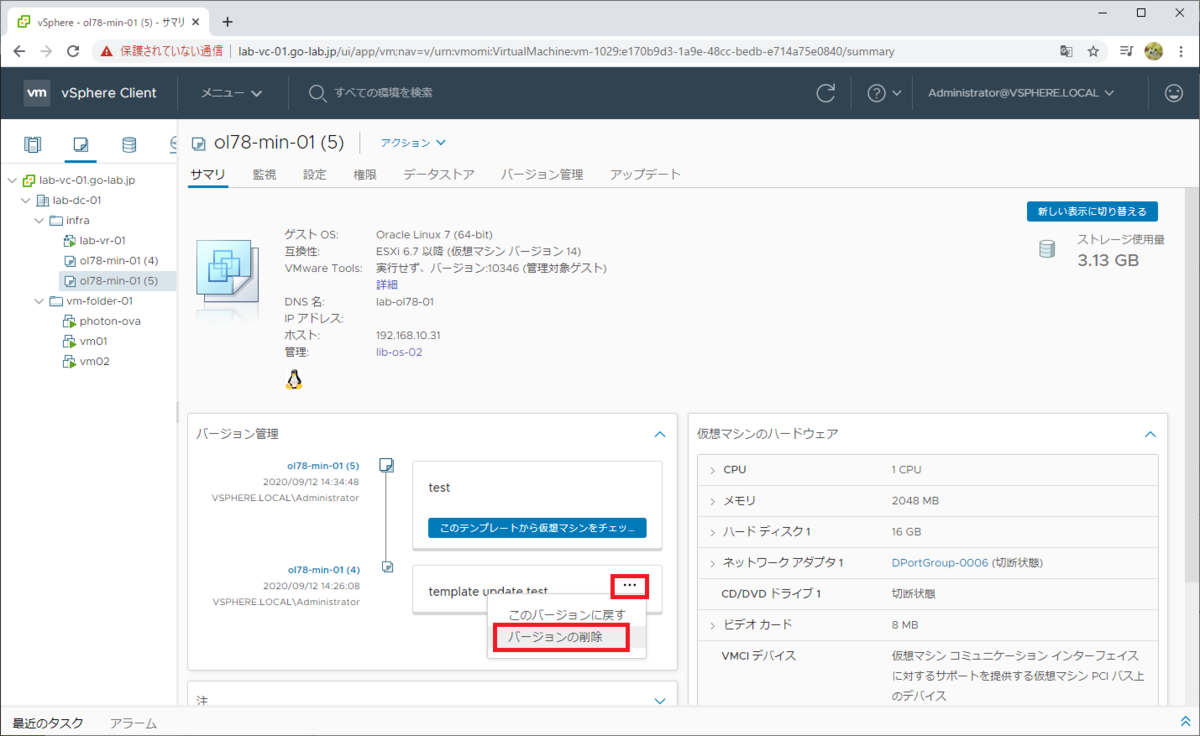1200x736 pixels.
Task: Click the VM template thumbnail image
Action: click(227, 272)
